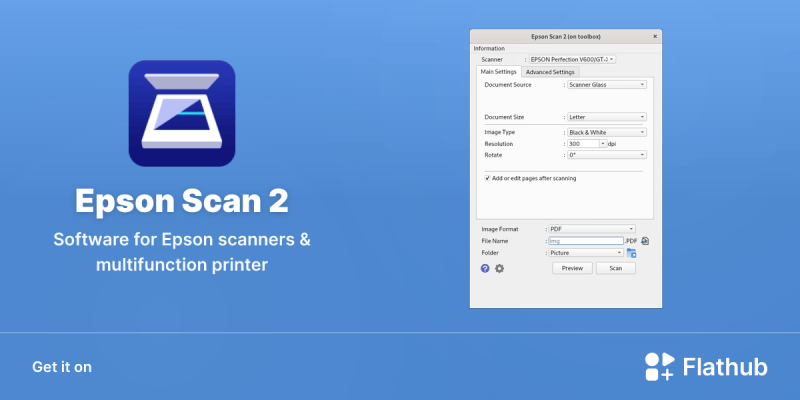Open the Resolution dropdown arrow
This screenshot has height=400, width=800.
point(603,144)
